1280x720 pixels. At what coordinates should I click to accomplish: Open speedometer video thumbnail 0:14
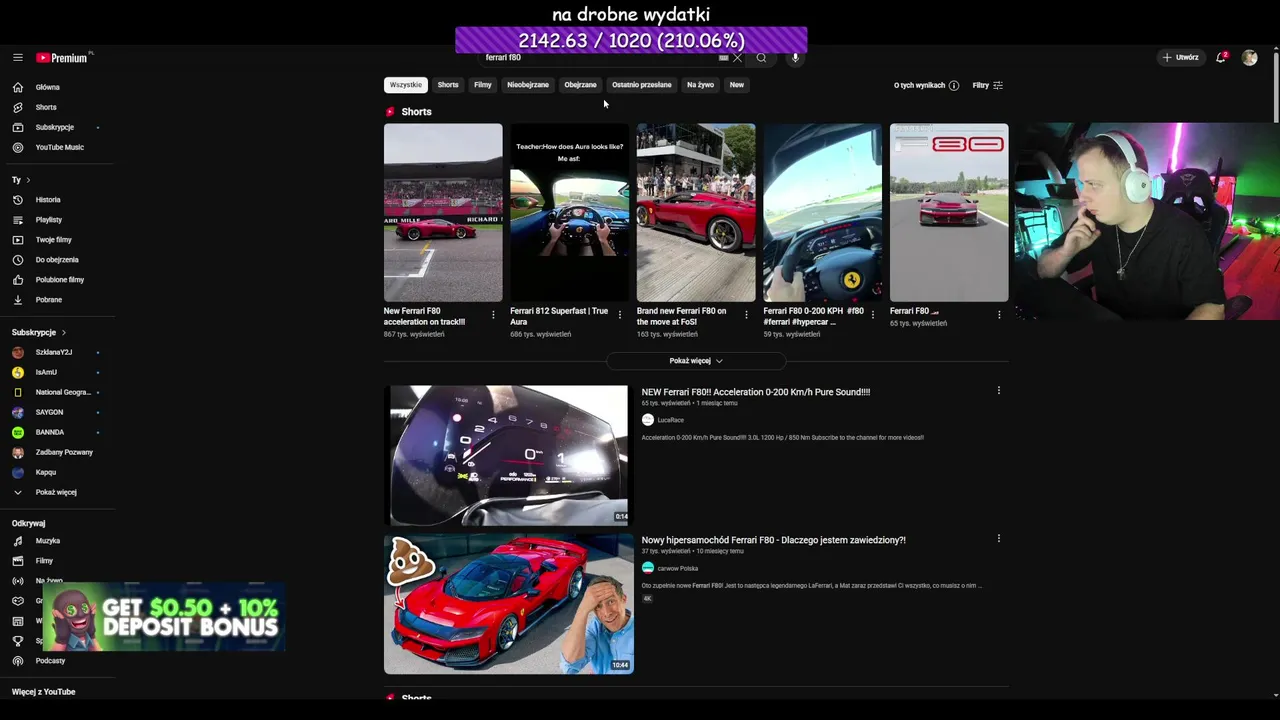(x=508, y=455)
